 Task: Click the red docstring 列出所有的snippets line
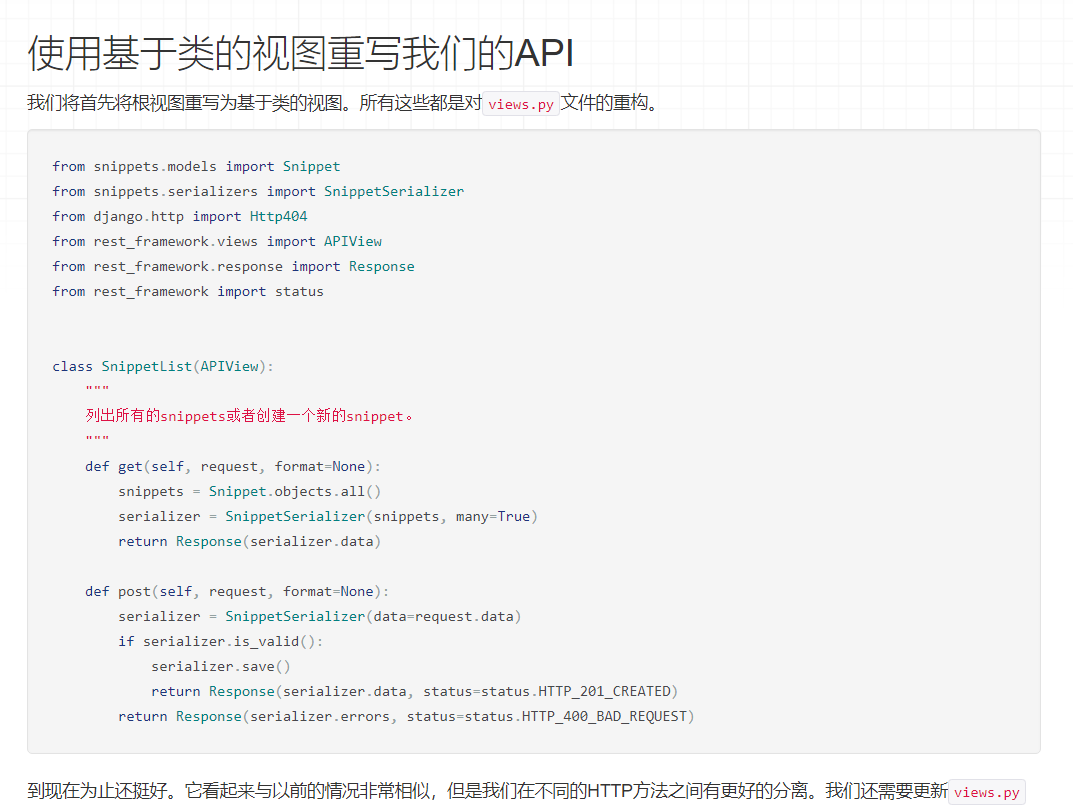pyautogui.click(x=248, y=415)
